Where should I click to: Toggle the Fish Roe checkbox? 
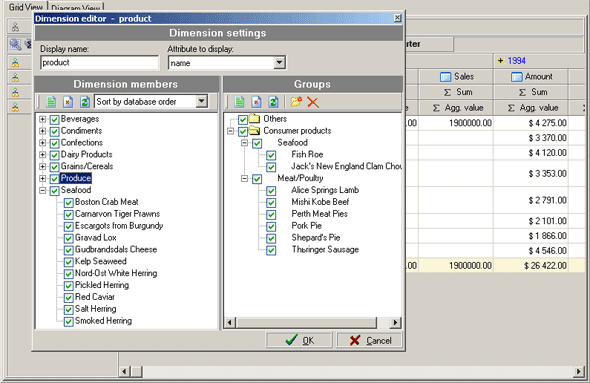click(271, 155)
